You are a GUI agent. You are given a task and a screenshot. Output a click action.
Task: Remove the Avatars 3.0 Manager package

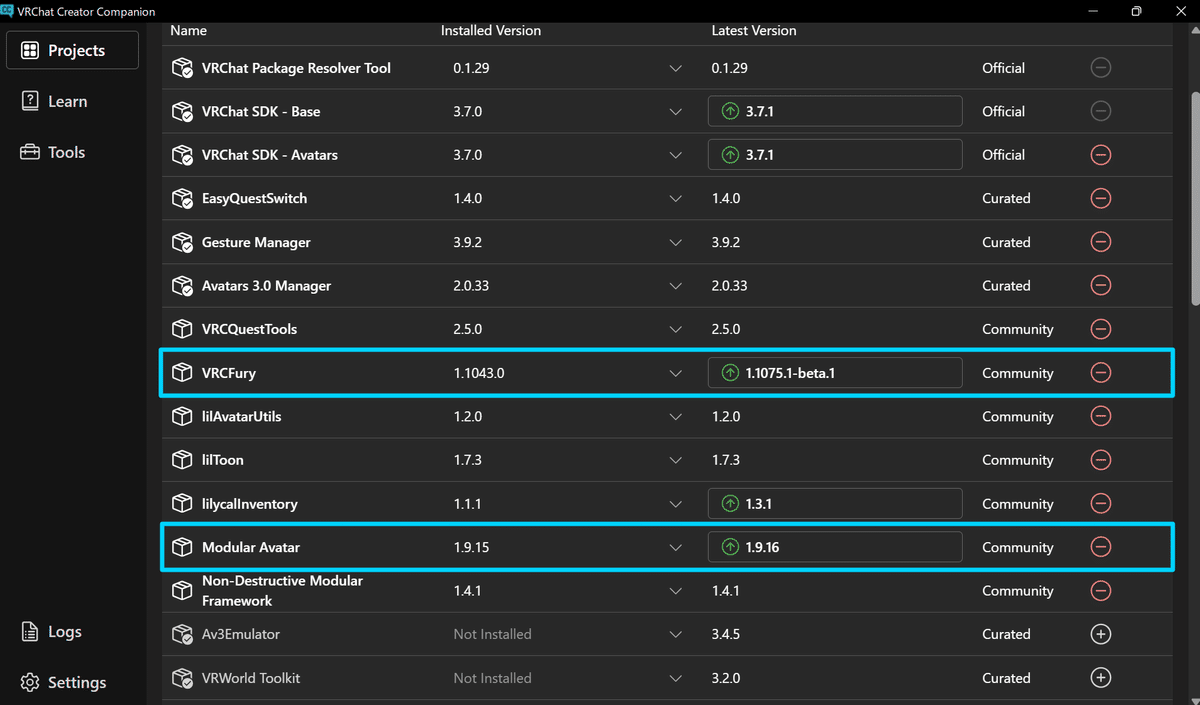pyautogui.click(x=1100, y=285)
